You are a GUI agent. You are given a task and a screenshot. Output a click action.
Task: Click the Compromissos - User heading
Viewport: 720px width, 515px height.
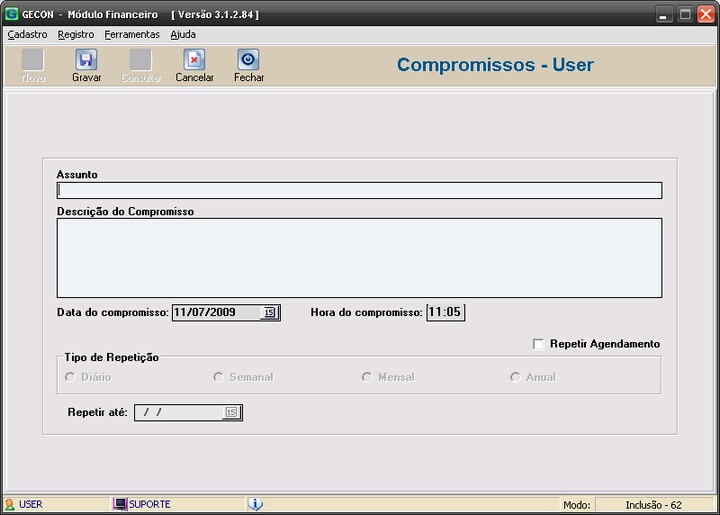pos(495,65)
